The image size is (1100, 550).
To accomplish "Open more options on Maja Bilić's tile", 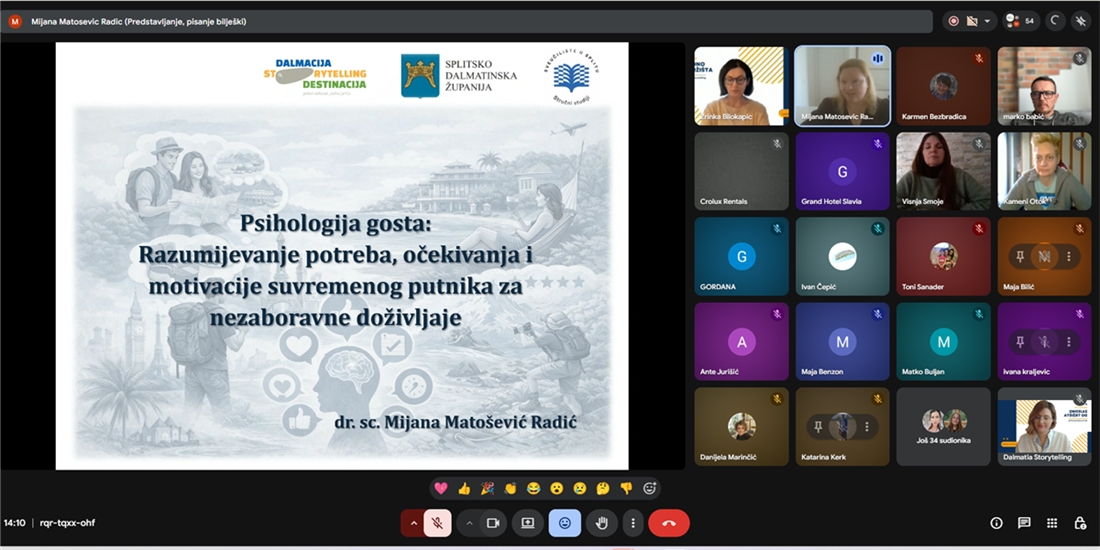I will 1068,257.
